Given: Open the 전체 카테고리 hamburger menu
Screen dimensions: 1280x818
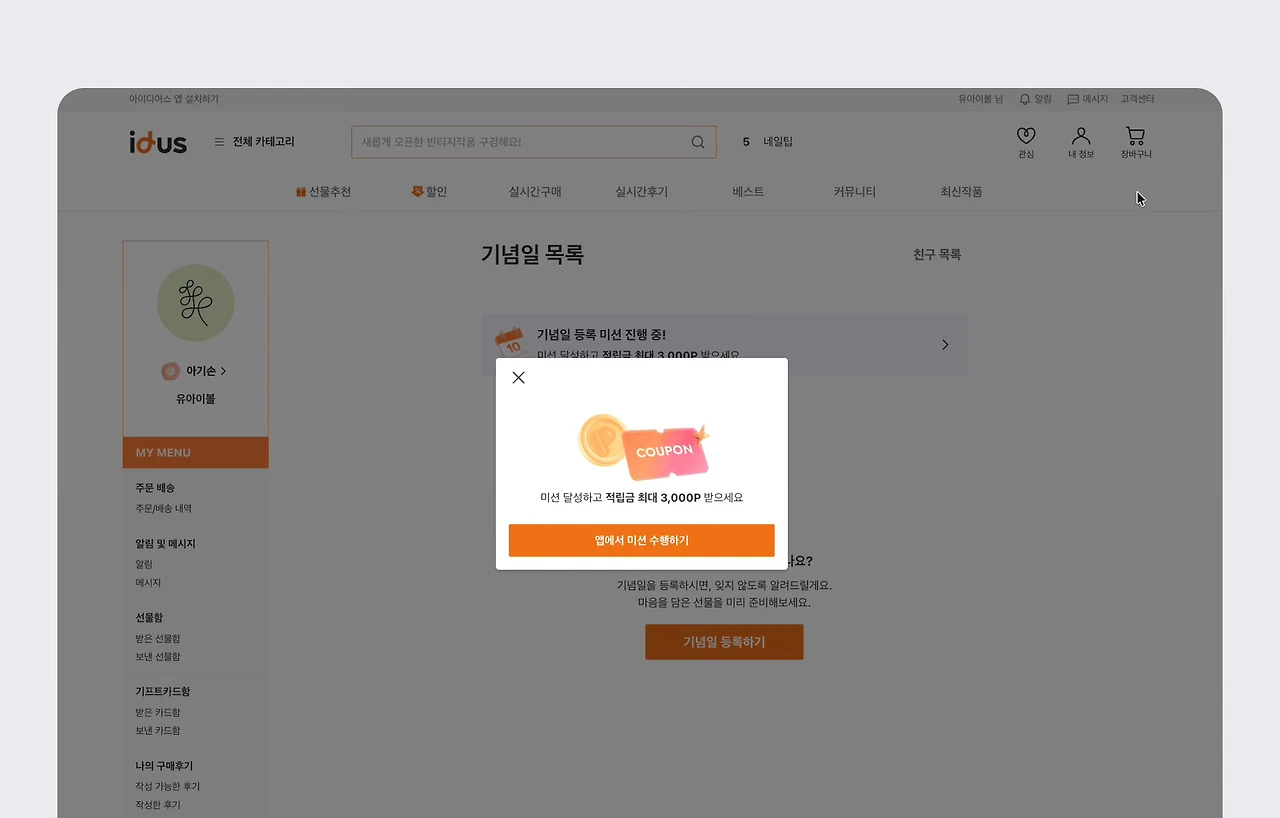Looking at the screenshot, I should pyautogui.click(x=254, y=142).
